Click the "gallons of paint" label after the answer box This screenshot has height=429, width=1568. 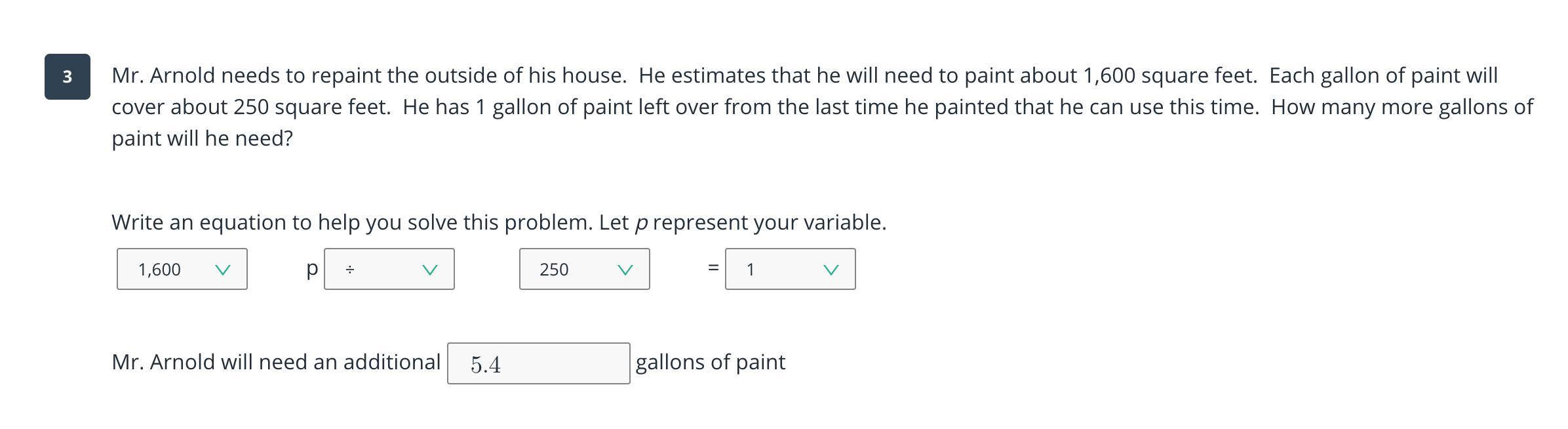tap(710, 362)
